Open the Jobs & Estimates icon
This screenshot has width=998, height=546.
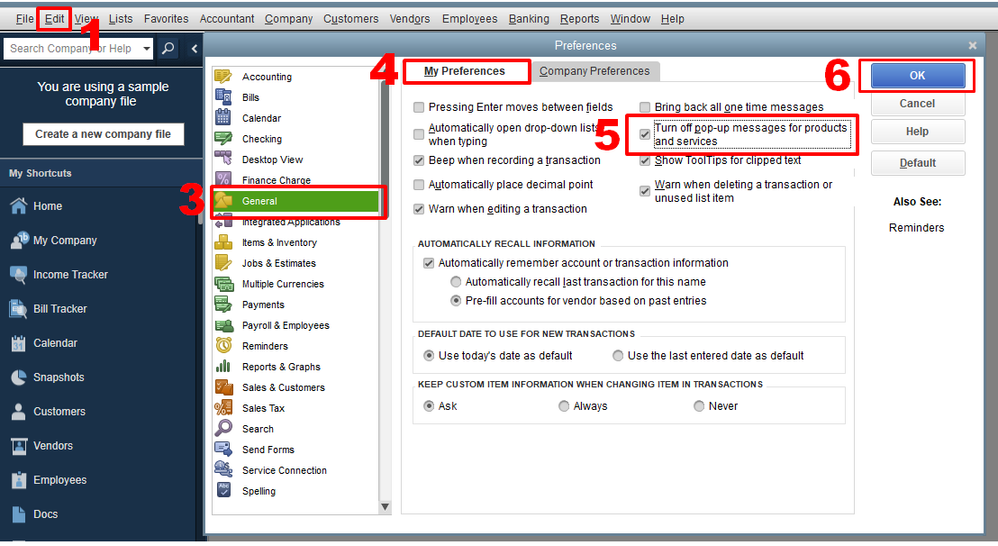click(x=223, y=263)
